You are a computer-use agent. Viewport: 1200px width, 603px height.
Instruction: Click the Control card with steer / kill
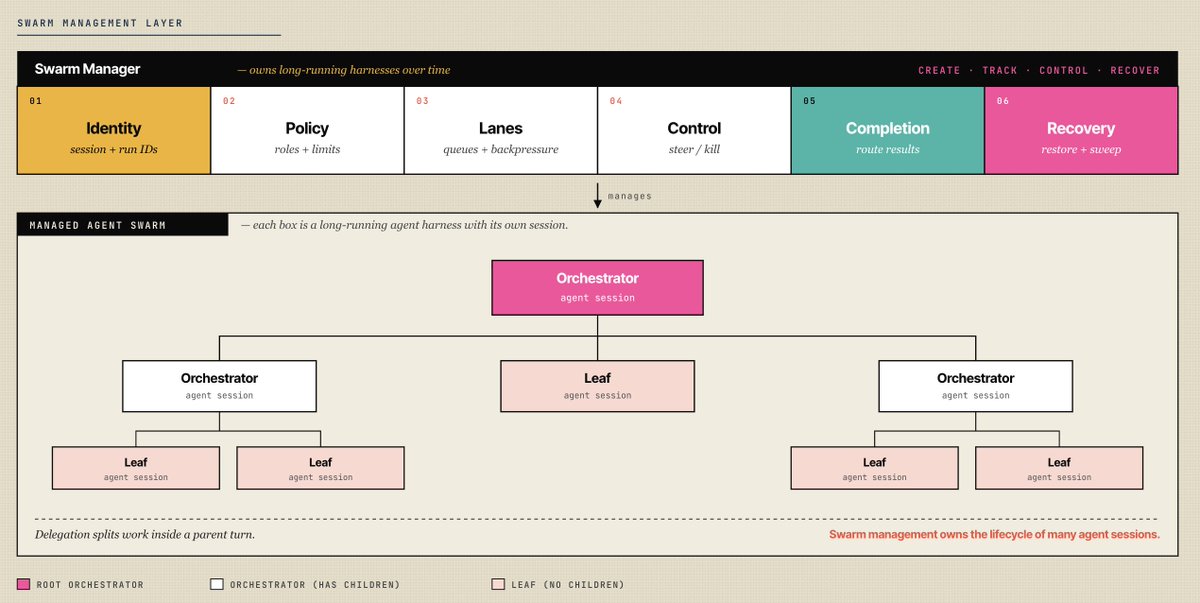click(x=694, y=131)
